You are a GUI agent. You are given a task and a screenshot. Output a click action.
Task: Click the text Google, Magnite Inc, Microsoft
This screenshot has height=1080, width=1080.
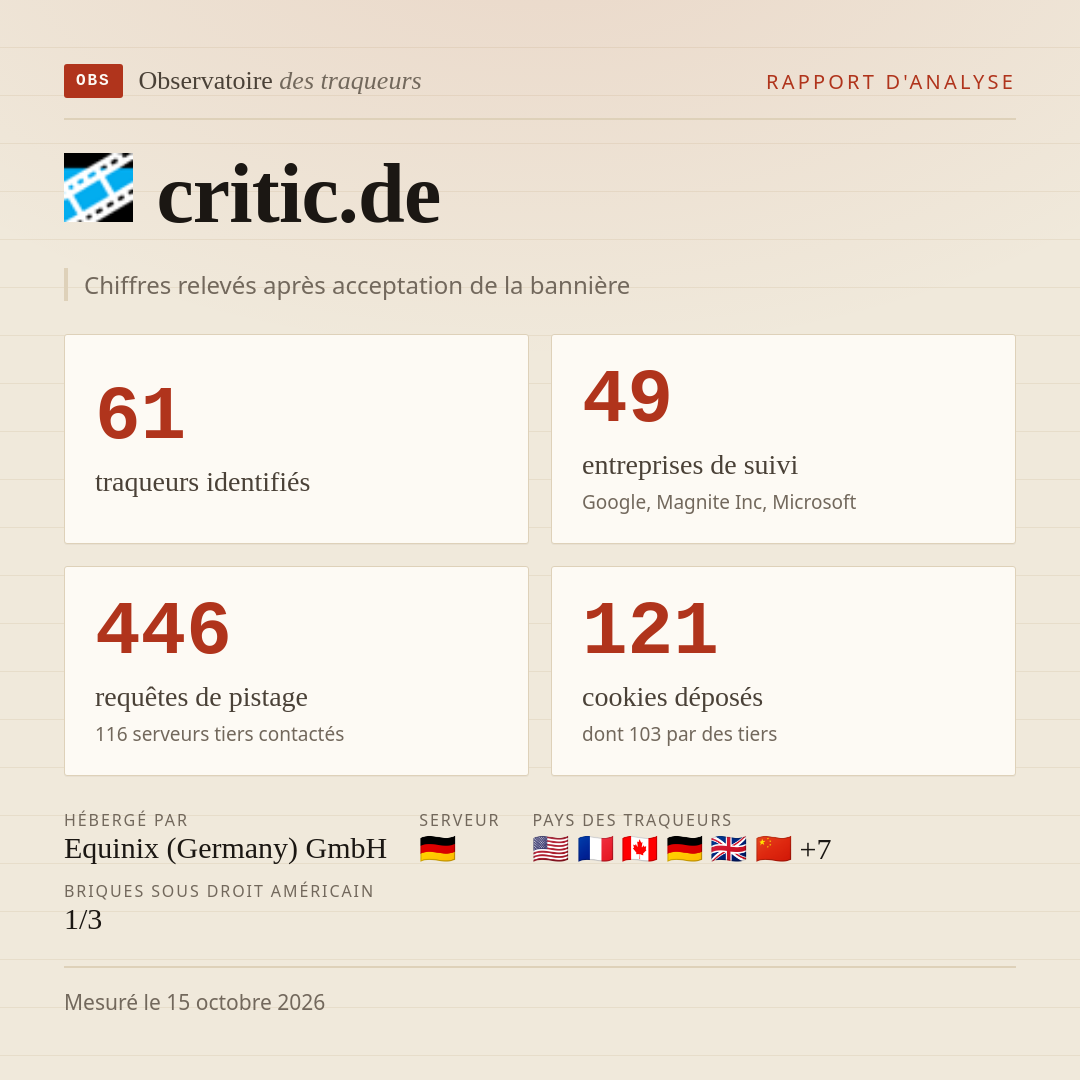pyautogui.click(x=719, y=502)
